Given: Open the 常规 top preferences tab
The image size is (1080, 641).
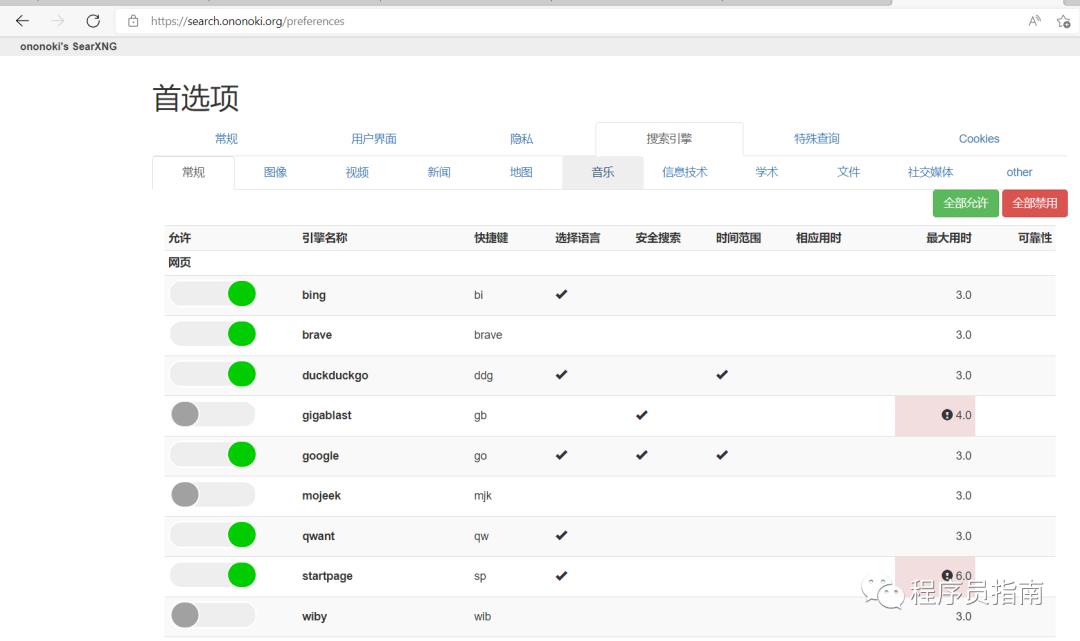Looking at the screenshot, I should [x=226, y=138].
